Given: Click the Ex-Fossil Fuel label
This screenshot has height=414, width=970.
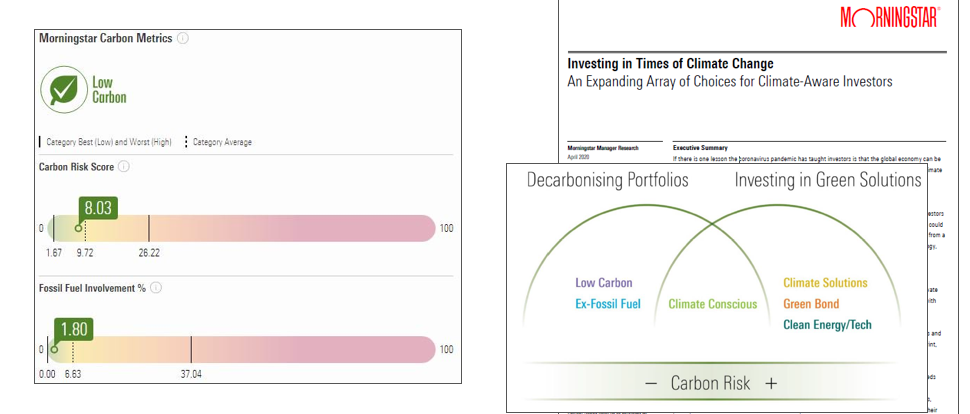Looking at the screenshot, I should pyautogui.click(x=608, y=304).
